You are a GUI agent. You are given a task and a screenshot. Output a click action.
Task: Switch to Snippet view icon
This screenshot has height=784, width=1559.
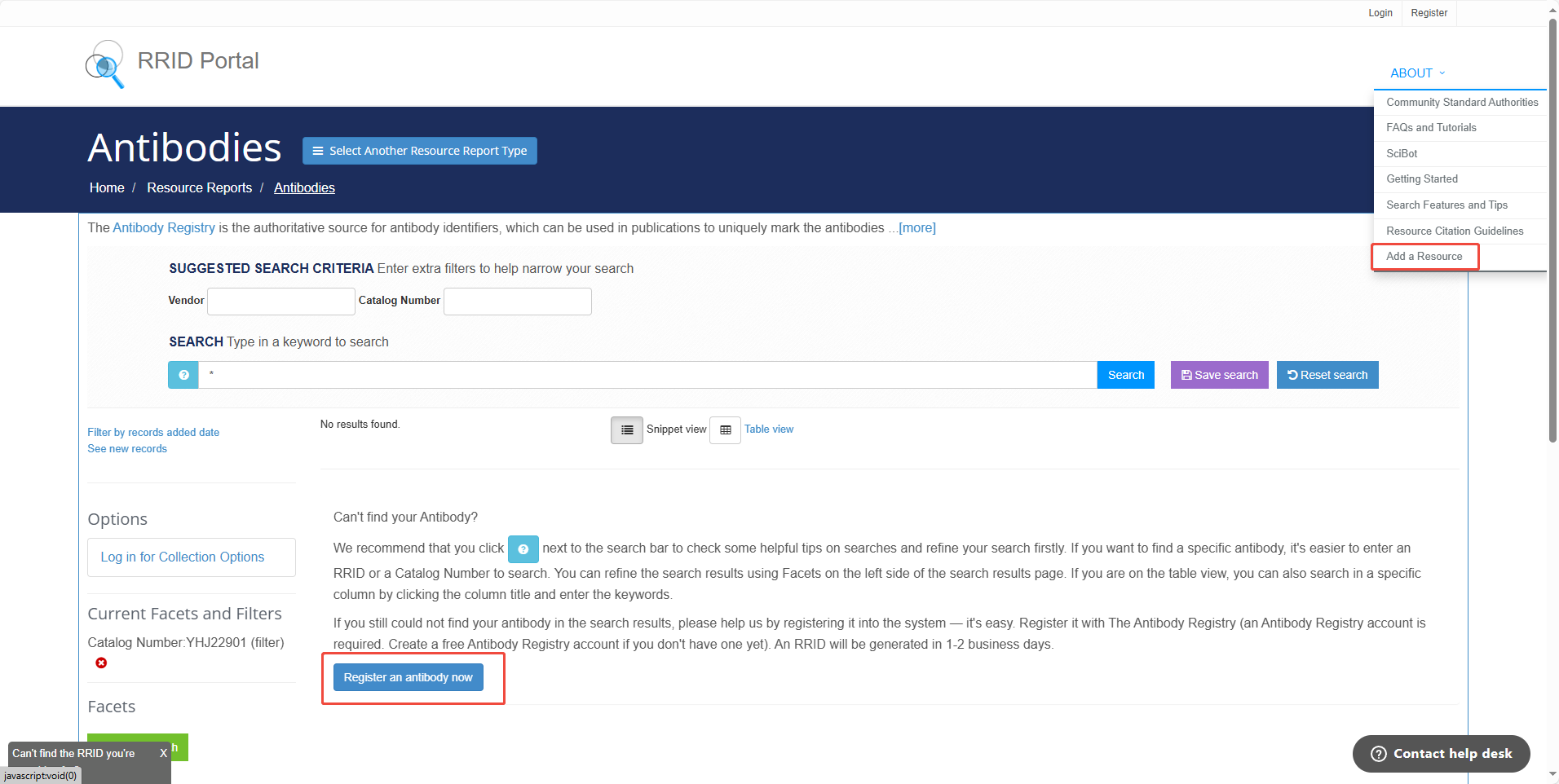pyautogui.click(x=626, y=430)
